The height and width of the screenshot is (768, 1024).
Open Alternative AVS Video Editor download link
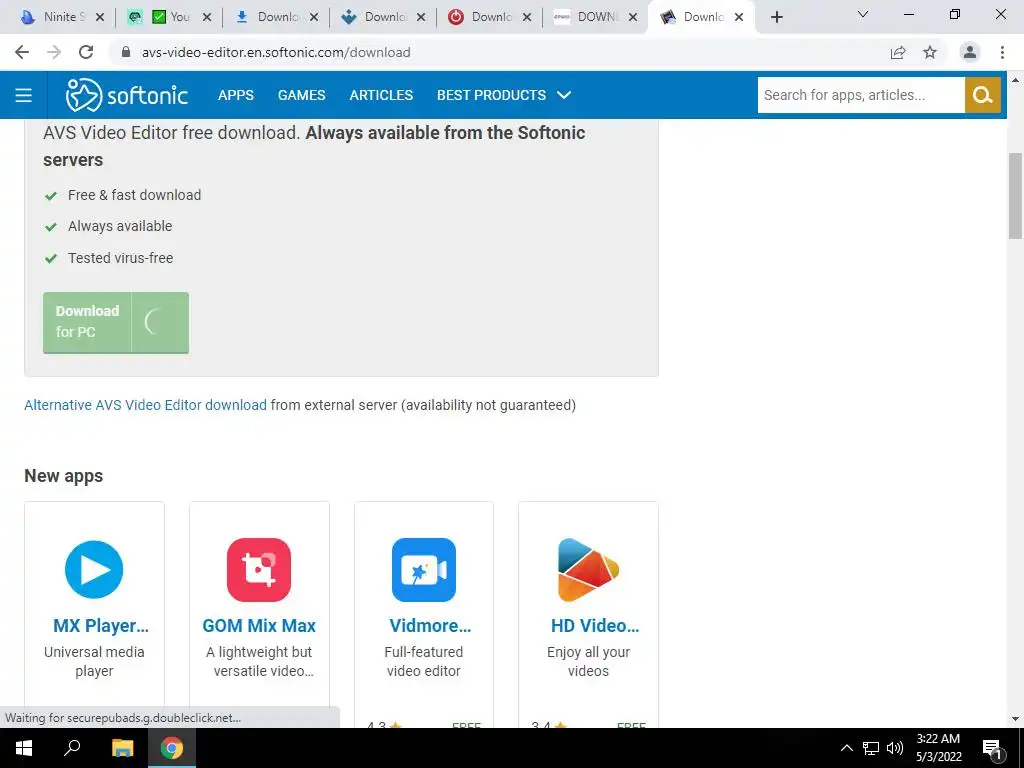[x=146, y=405]
